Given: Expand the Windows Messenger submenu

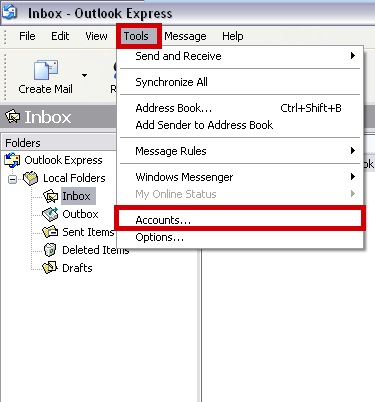Looking at the screenshot, I should (240, 177).
